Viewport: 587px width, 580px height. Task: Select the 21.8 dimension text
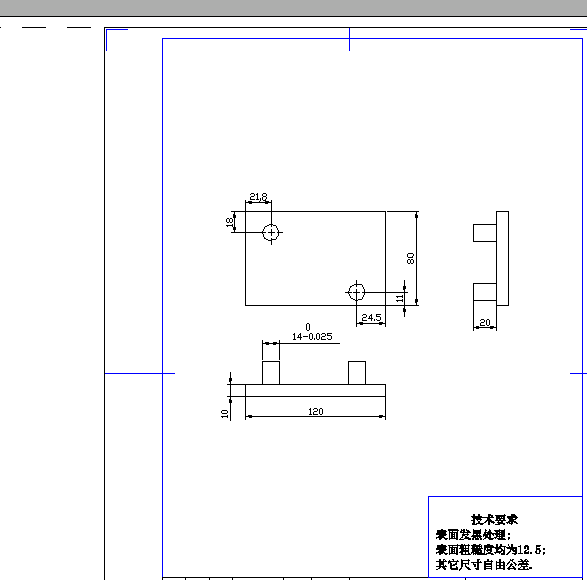point(258,197)
